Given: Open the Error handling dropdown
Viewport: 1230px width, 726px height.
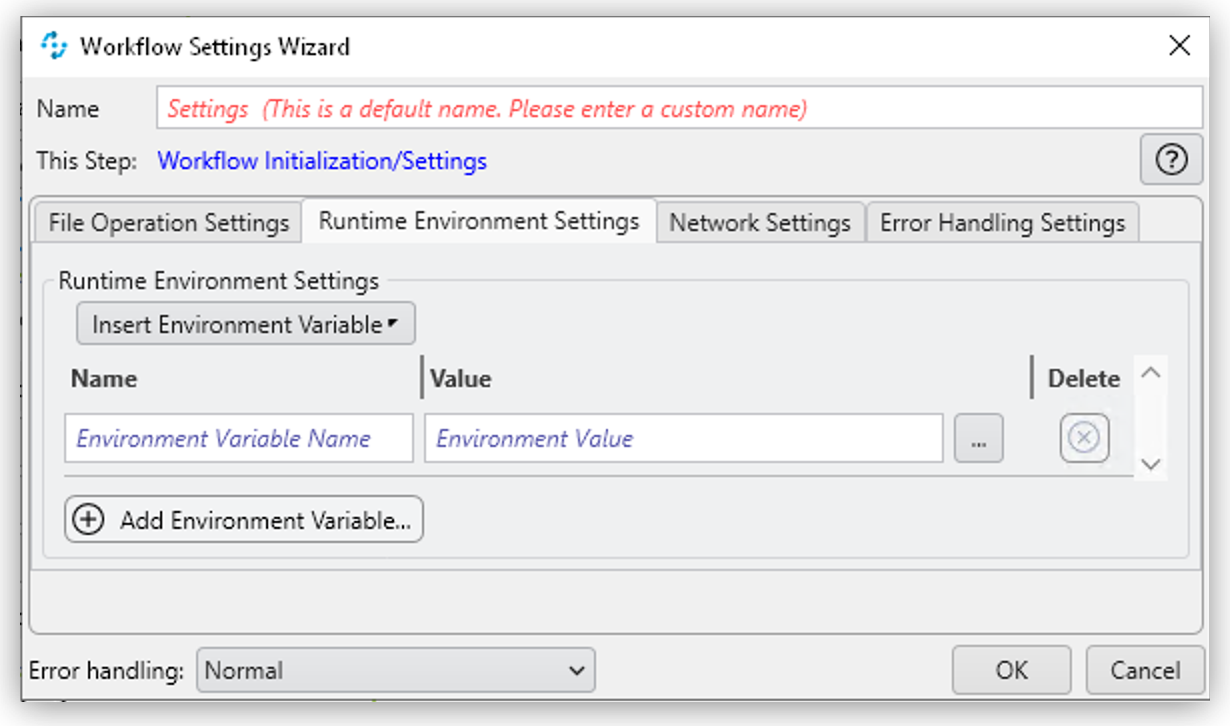Looking at the screenshot, I should point(395,670).
